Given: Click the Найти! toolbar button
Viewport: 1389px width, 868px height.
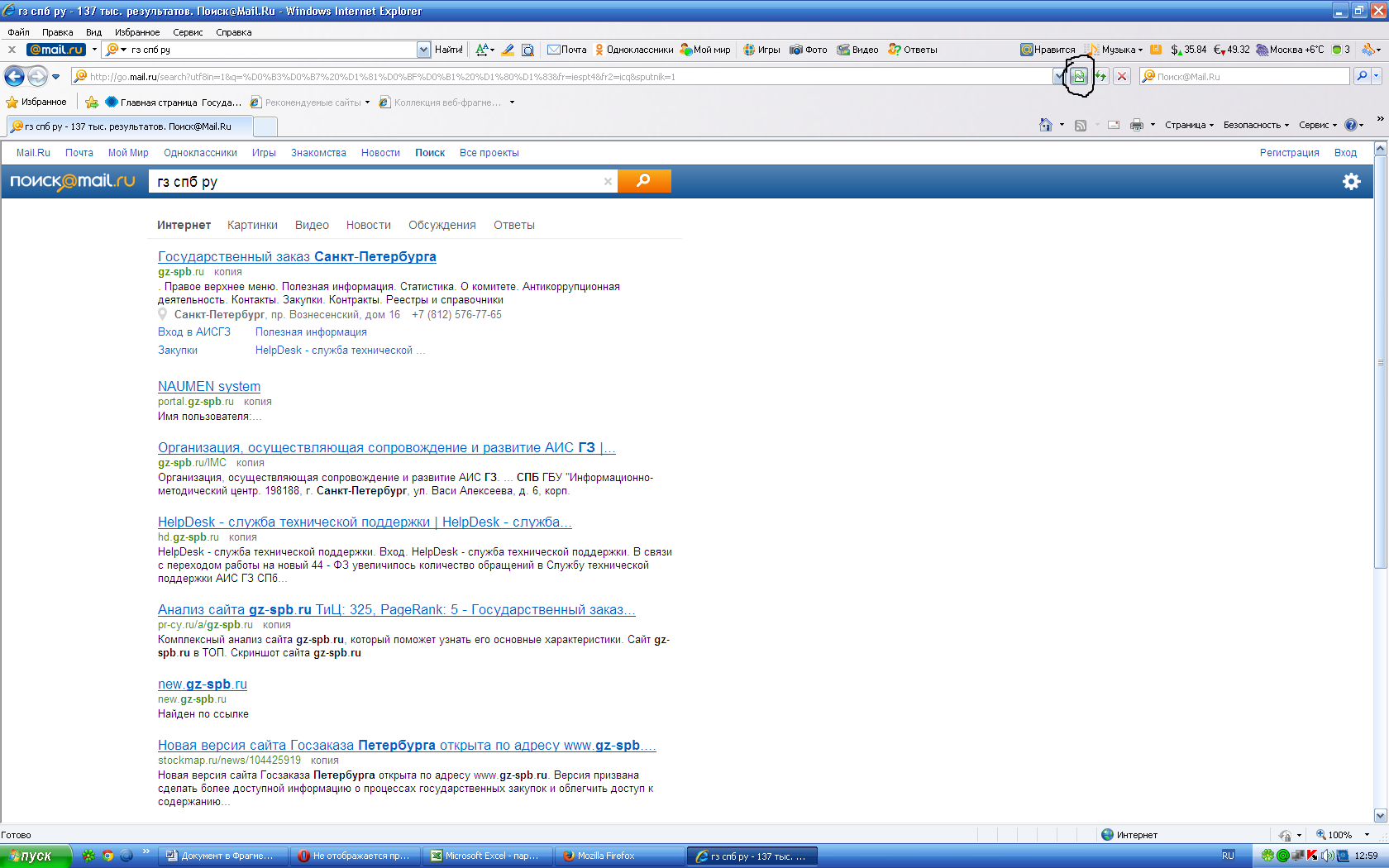Looking at the screenshot, I should (x=448, y=50).
